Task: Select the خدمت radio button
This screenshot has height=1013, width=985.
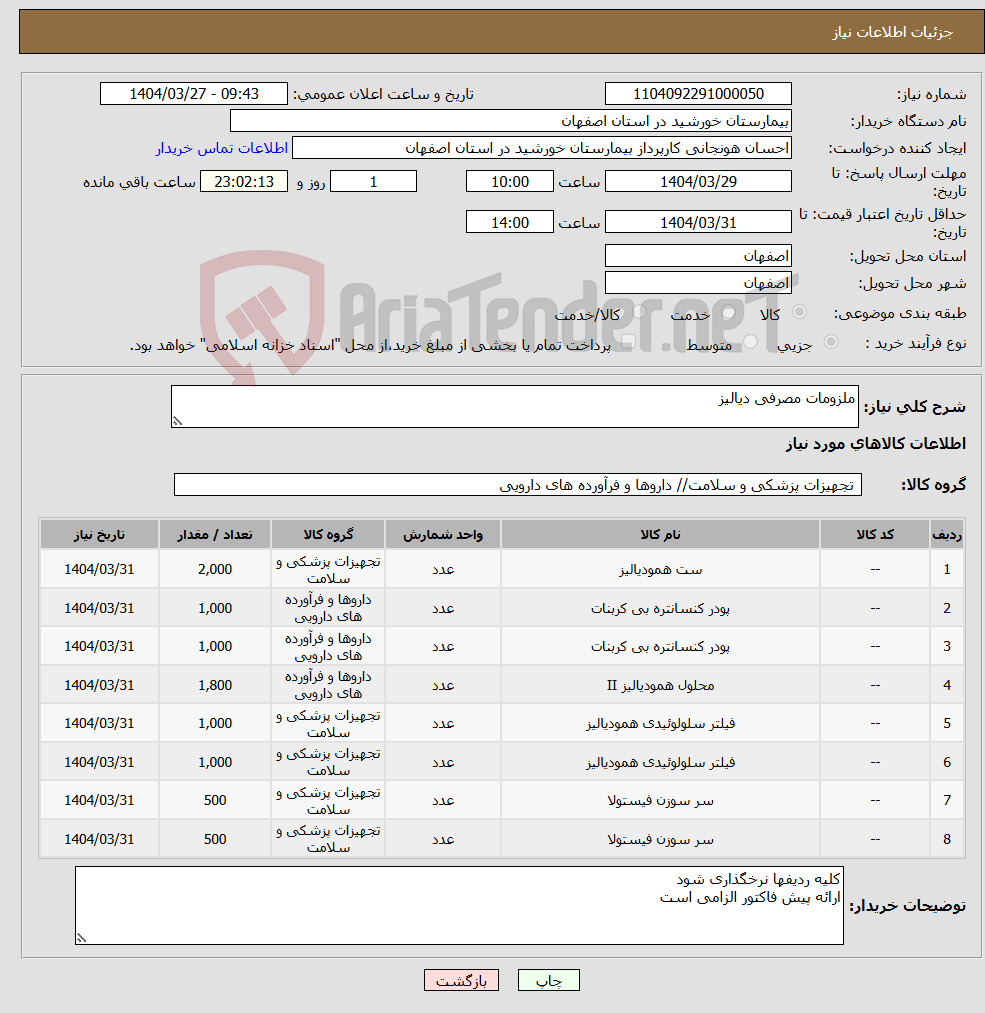Action: tap(729, 312)
